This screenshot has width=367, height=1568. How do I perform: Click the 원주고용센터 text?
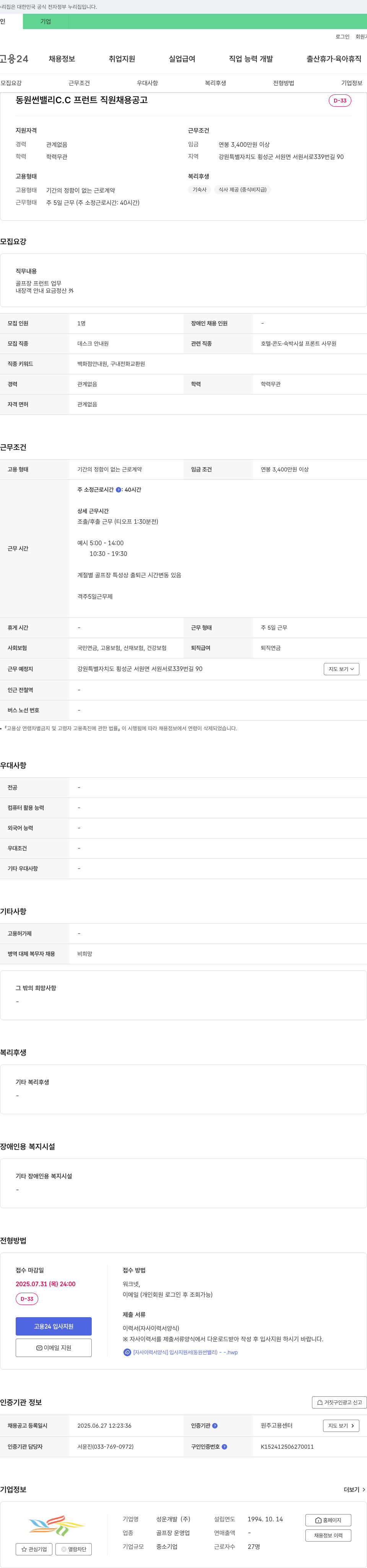click(277, 1425)
